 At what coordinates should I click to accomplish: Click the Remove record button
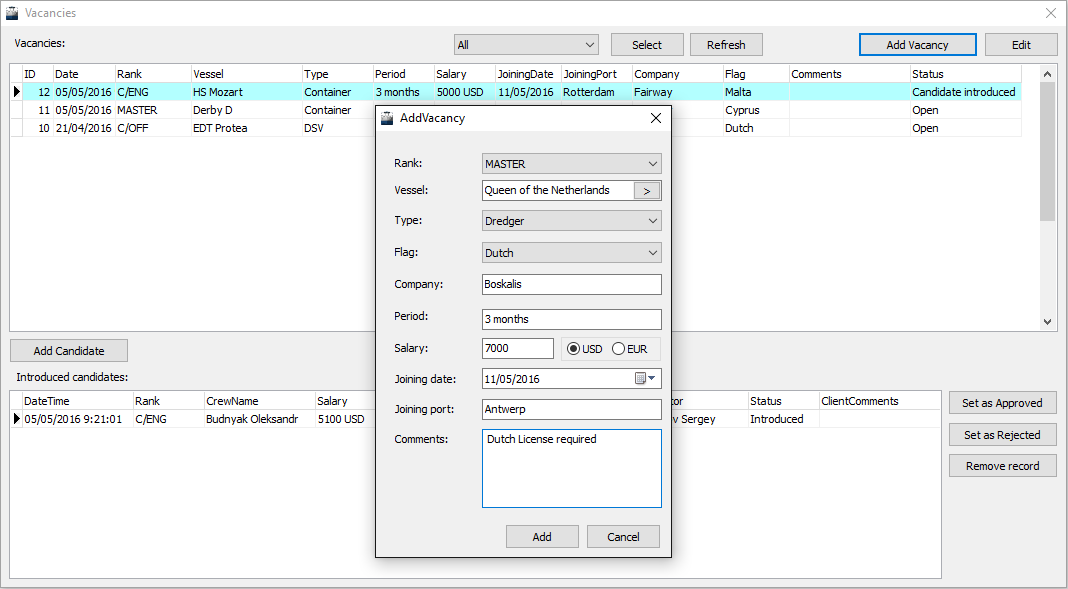tap(1003, 466)
